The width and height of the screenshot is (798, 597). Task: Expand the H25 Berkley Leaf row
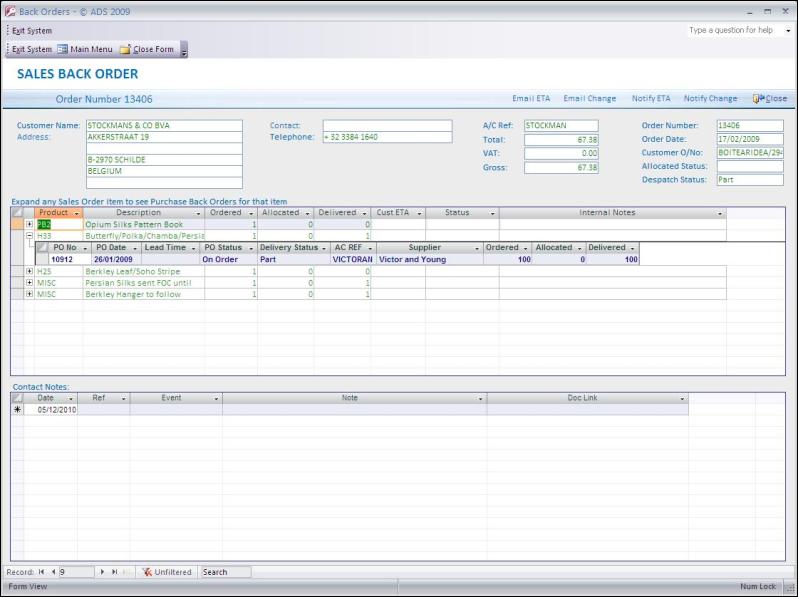pyautogui.click(x=30, y=272)
